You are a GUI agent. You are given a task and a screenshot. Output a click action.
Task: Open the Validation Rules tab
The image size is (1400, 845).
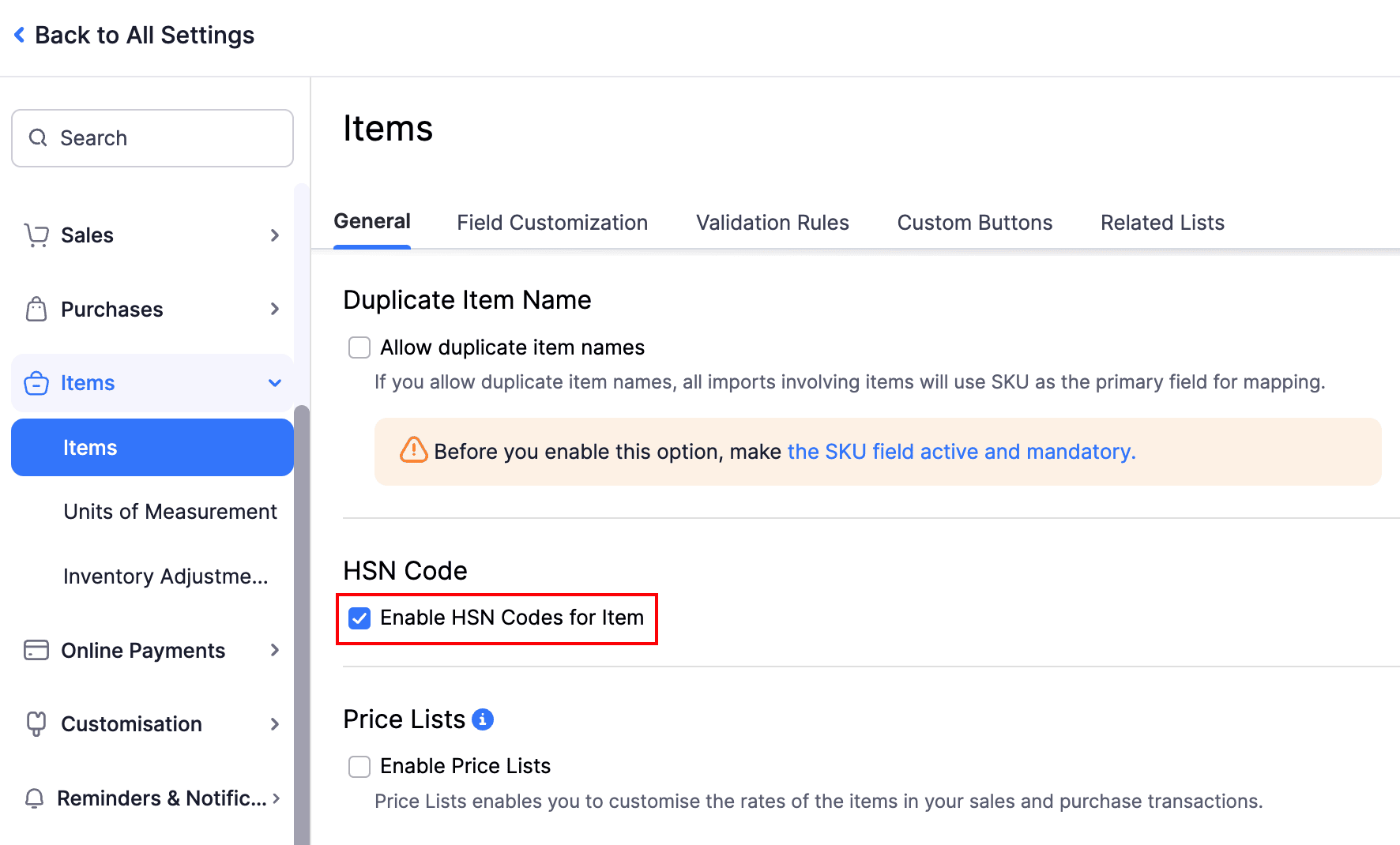772,222
